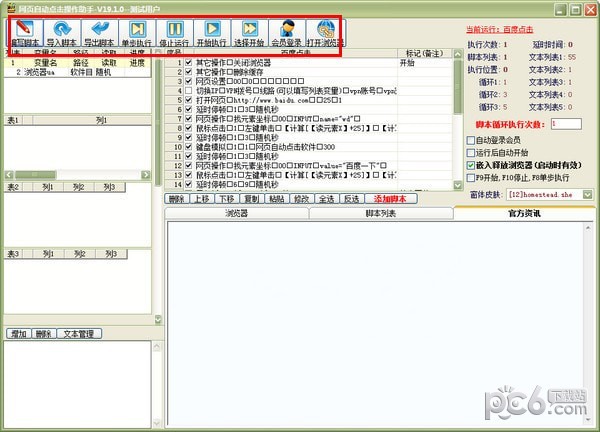Toggle checkbox of step 1 关闭浏览器
The image size is (600, 432).
coord(189,62)
